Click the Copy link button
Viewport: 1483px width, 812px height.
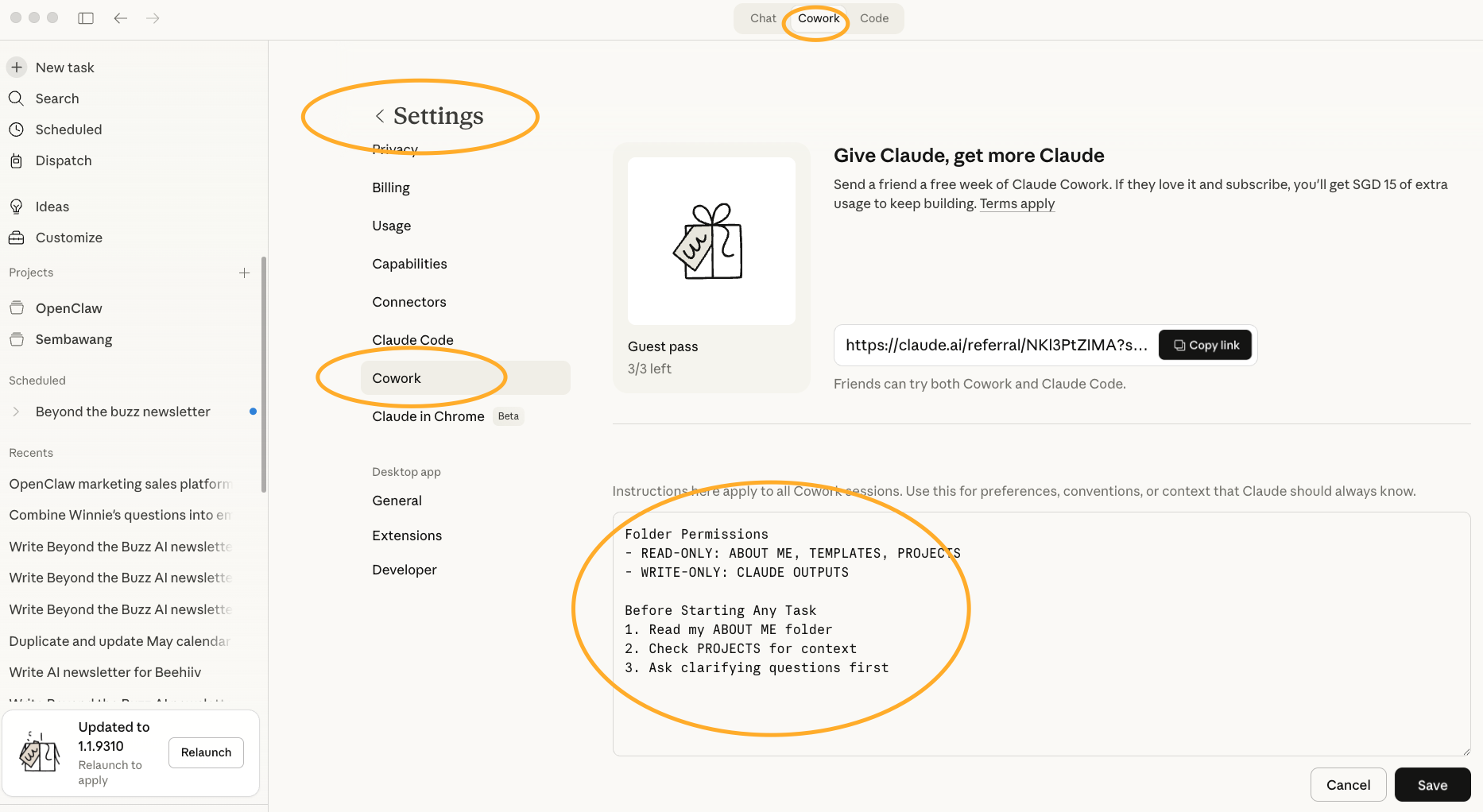(1205, 345)
